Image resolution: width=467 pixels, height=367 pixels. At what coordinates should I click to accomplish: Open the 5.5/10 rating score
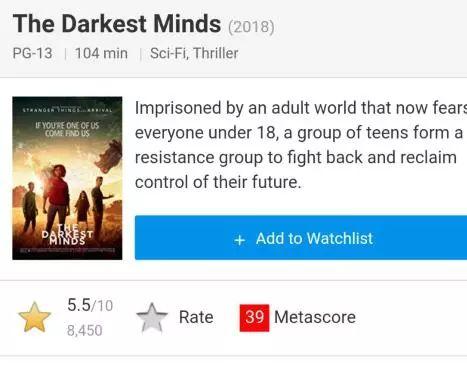[x=90, y=305]
